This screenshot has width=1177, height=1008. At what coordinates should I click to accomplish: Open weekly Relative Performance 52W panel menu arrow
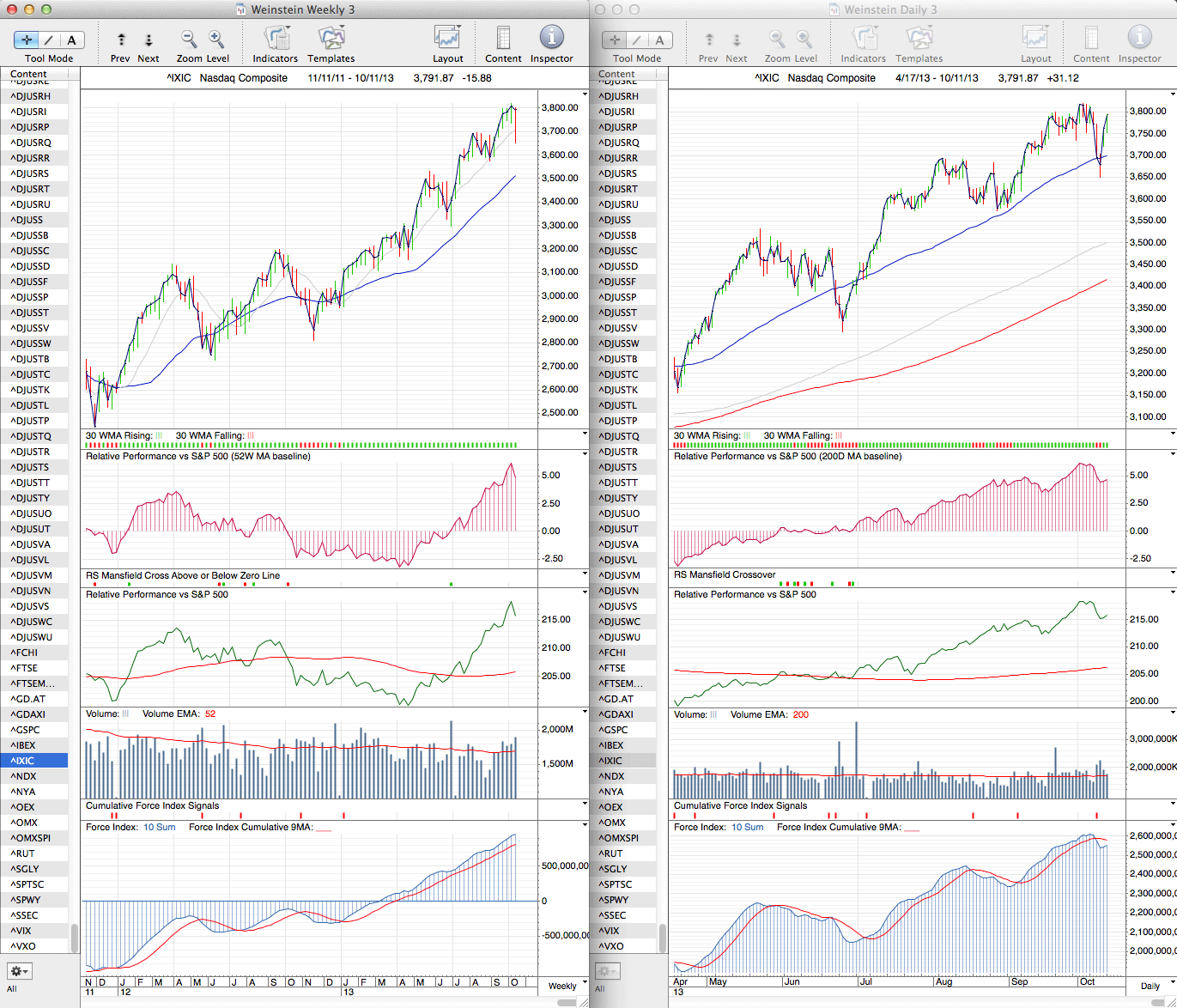pos(585,454)
